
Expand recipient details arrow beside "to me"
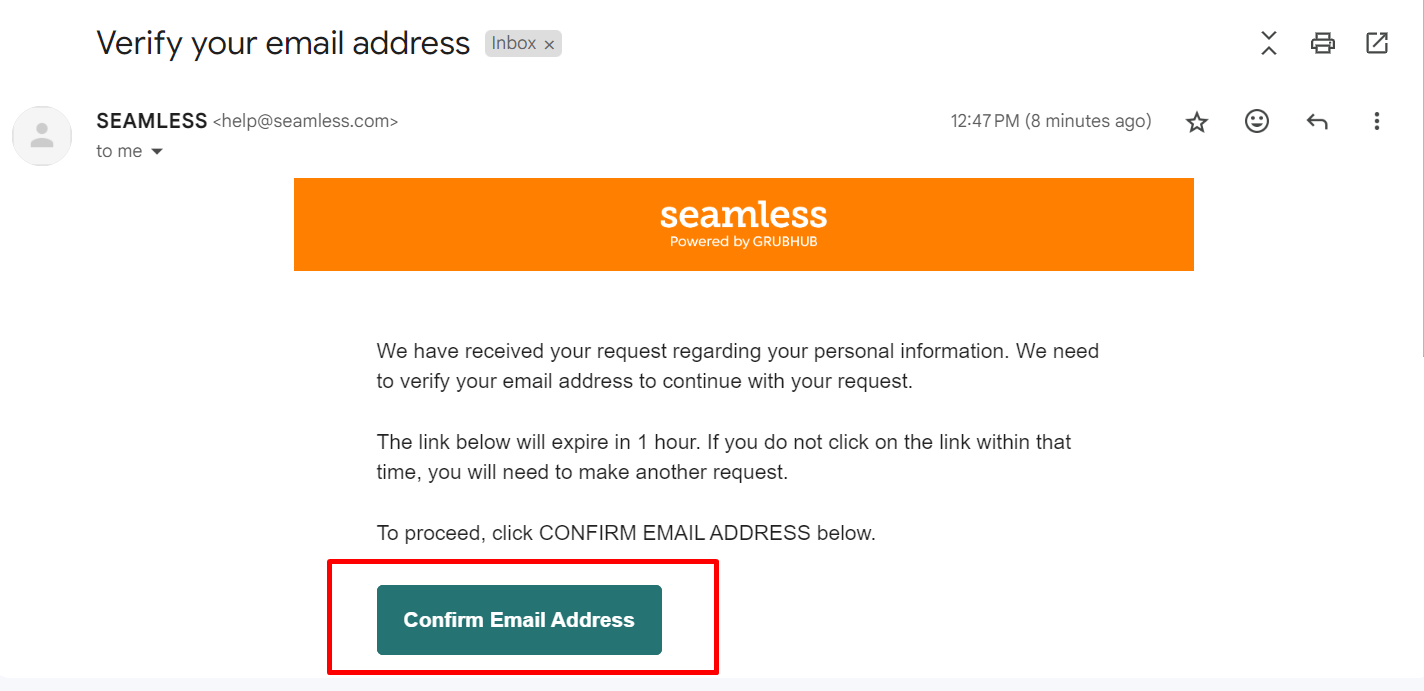tap(156, 152)
